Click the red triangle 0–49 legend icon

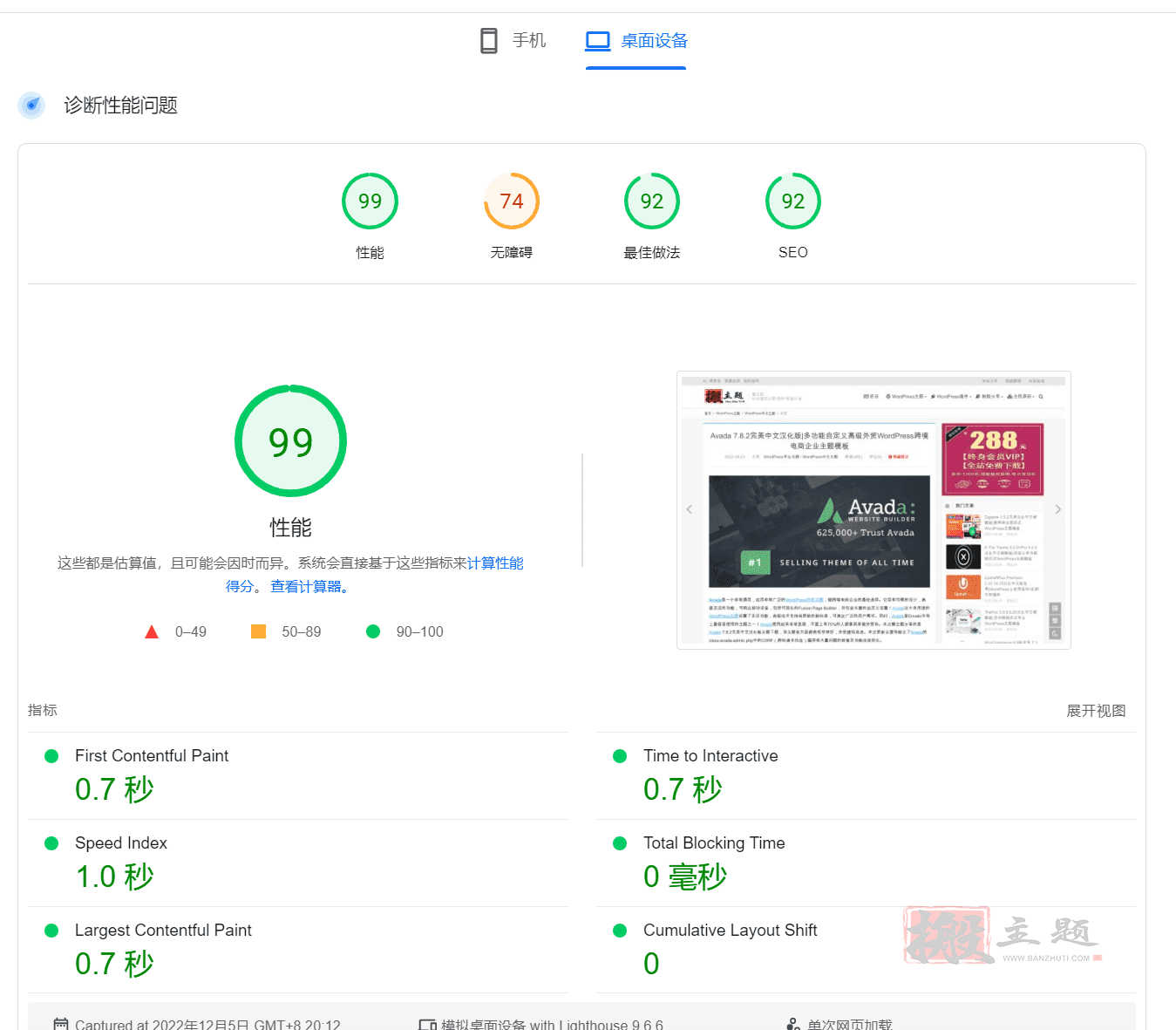[152, 631]
